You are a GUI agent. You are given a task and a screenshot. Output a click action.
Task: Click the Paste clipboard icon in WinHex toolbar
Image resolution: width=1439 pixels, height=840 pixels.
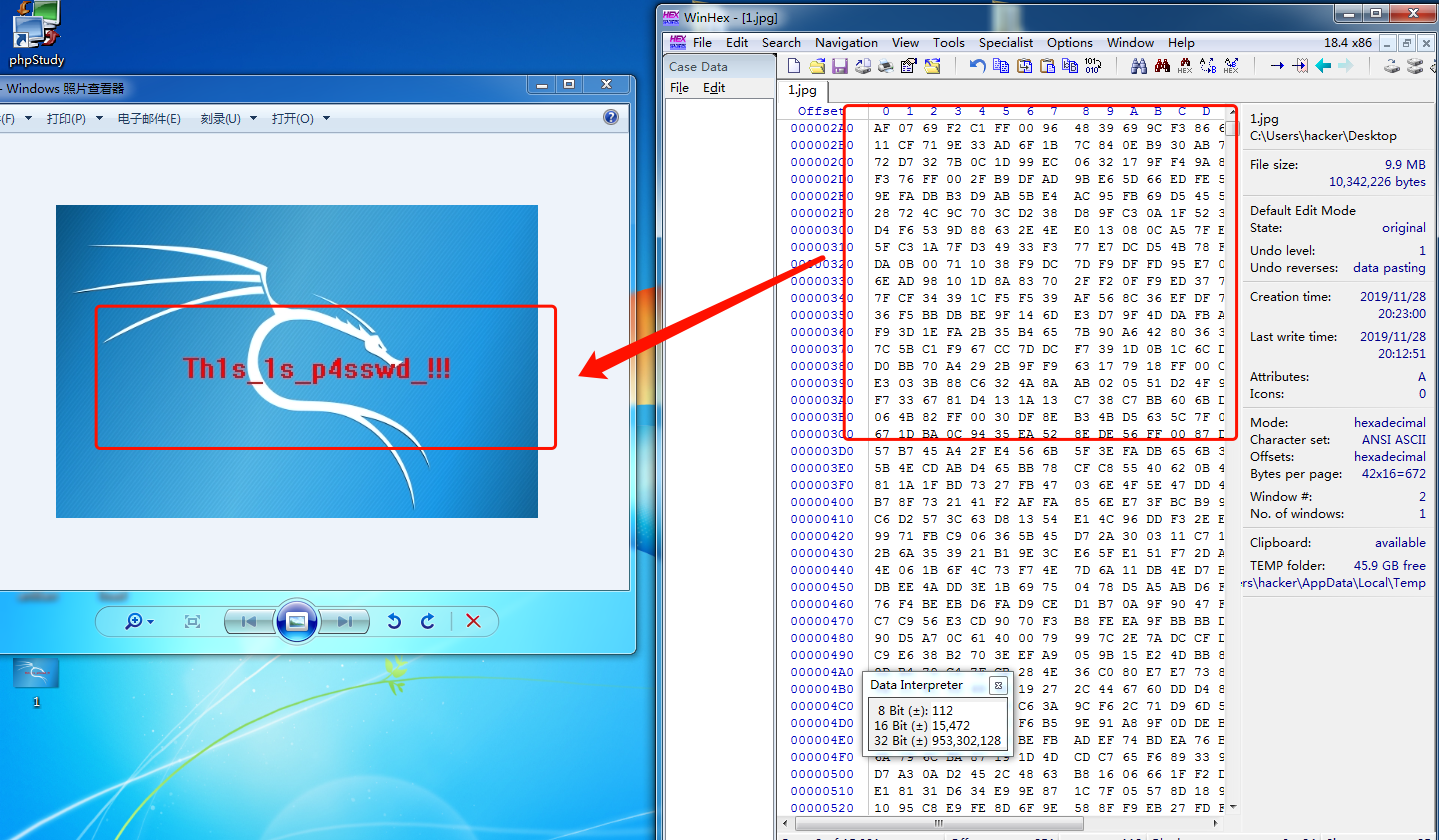1047,66
